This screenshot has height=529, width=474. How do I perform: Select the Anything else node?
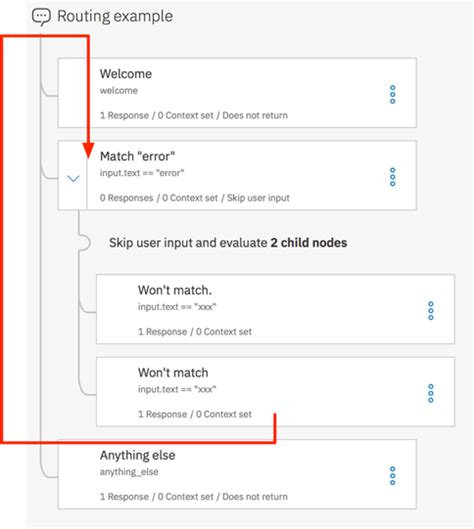pos(237,474)
